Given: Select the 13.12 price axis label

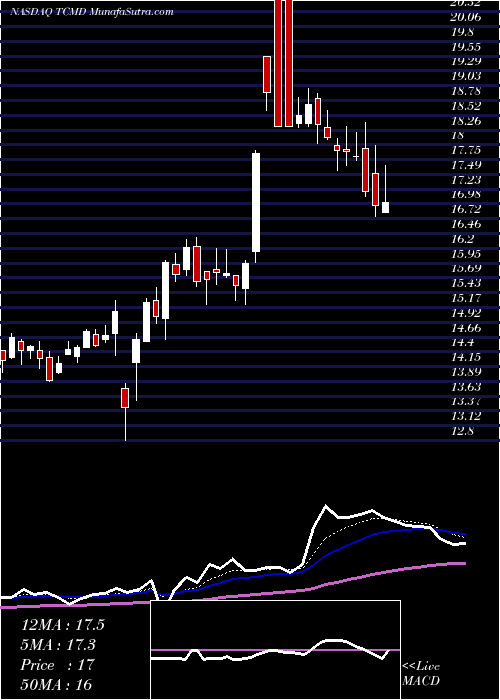Looking at the screenshot, I should tap(465, 416).
